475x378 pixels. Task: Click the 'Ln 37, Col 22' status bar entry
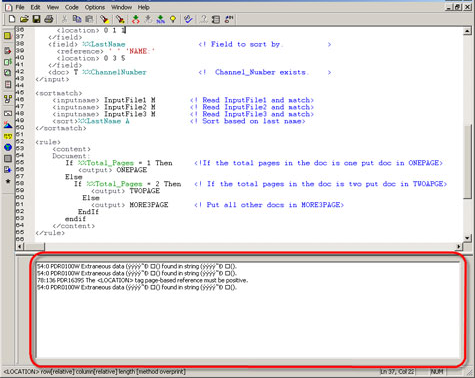(397, 371)
